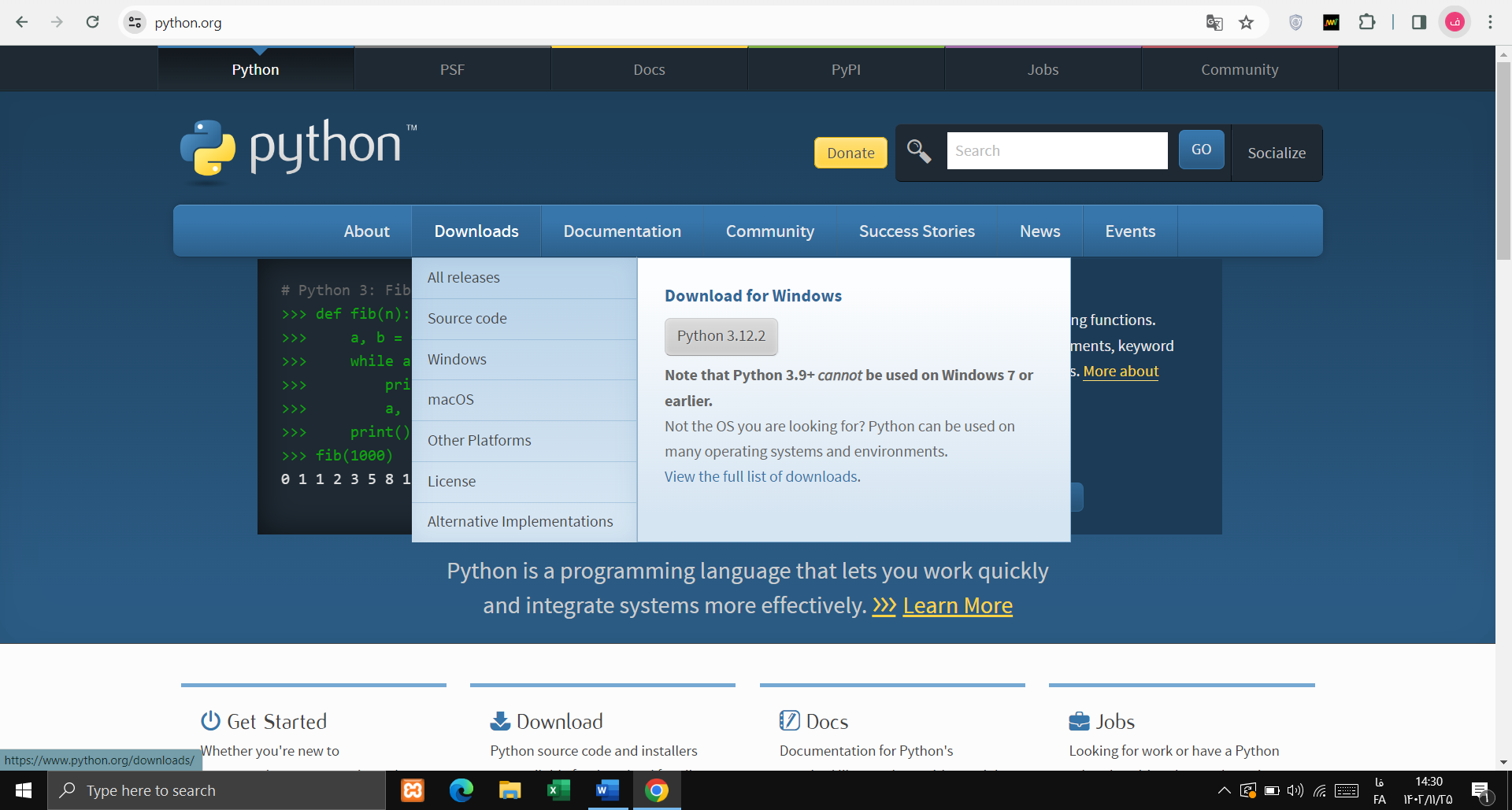1512x810 pixels.
Task: Select the search magnifier icon
Action: [x=918, y=151]
